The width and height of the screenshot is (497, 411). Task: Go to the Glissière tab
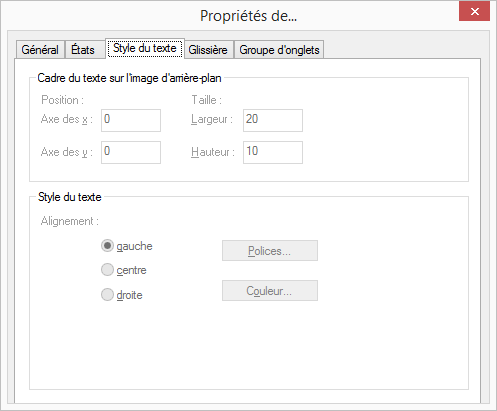point(209,50)
